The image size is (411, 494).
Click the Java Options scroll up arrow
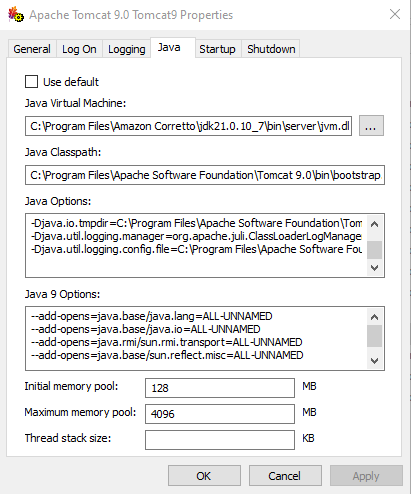tap(374, 224)
